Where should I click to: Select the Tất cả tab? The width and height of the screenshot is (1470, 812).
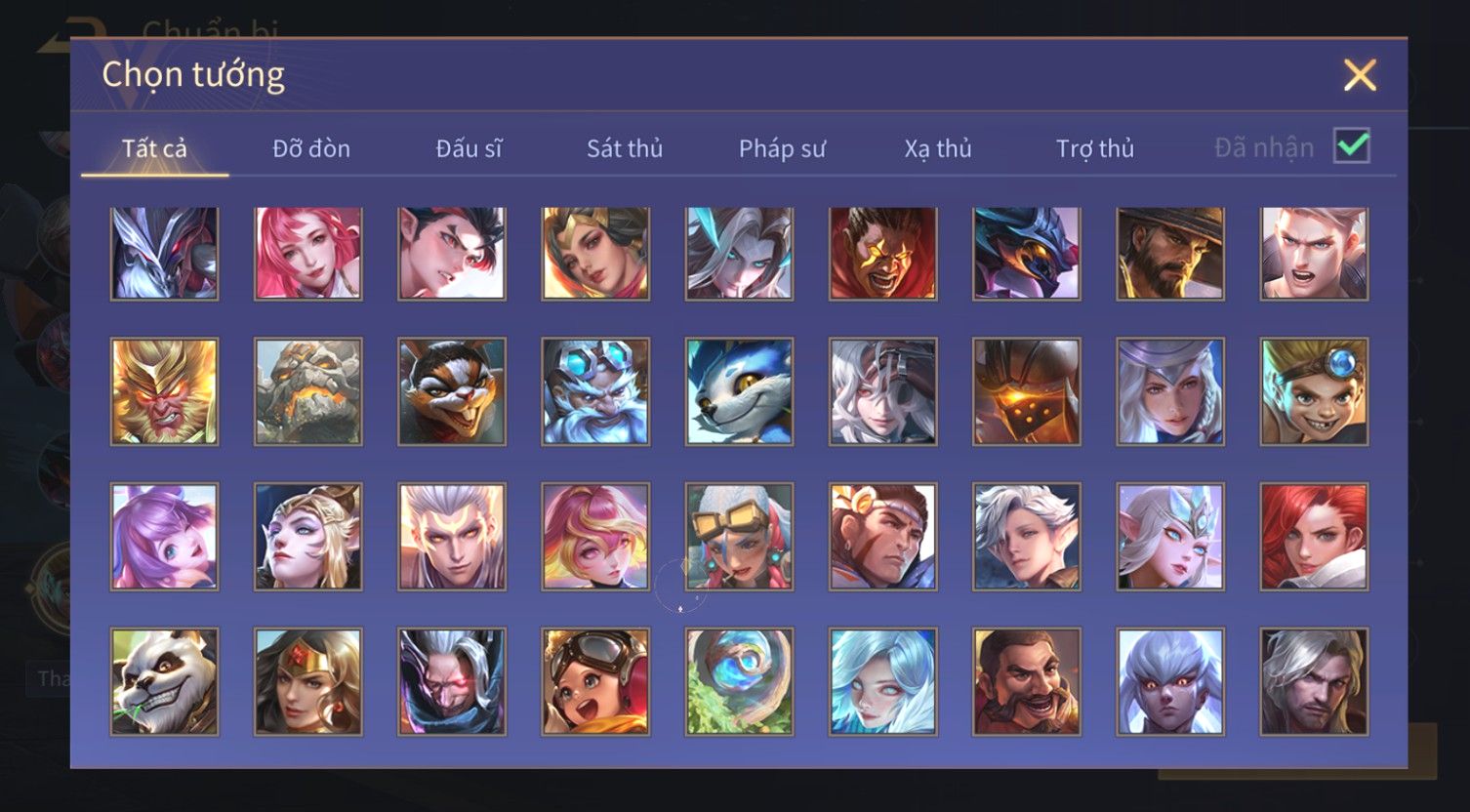pyautogui.click(x=154, y=148)
